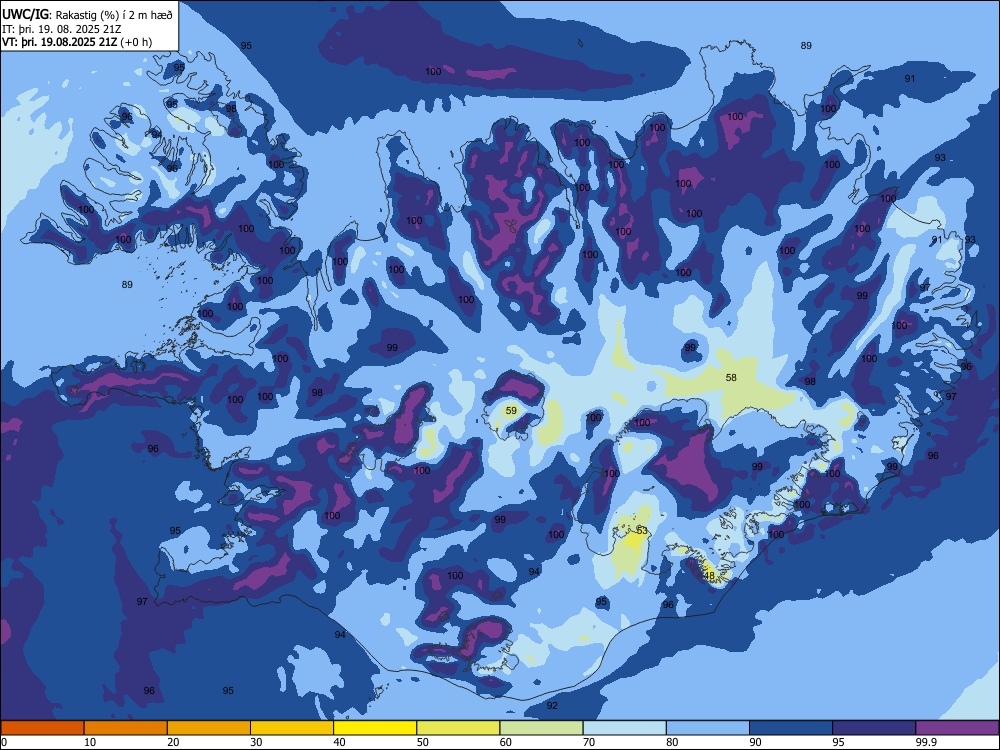Click the dark orange 0–10 legend swatch
Viewport: 1000px width, 750px height.
pyautogui.click(x=42, y=728)
